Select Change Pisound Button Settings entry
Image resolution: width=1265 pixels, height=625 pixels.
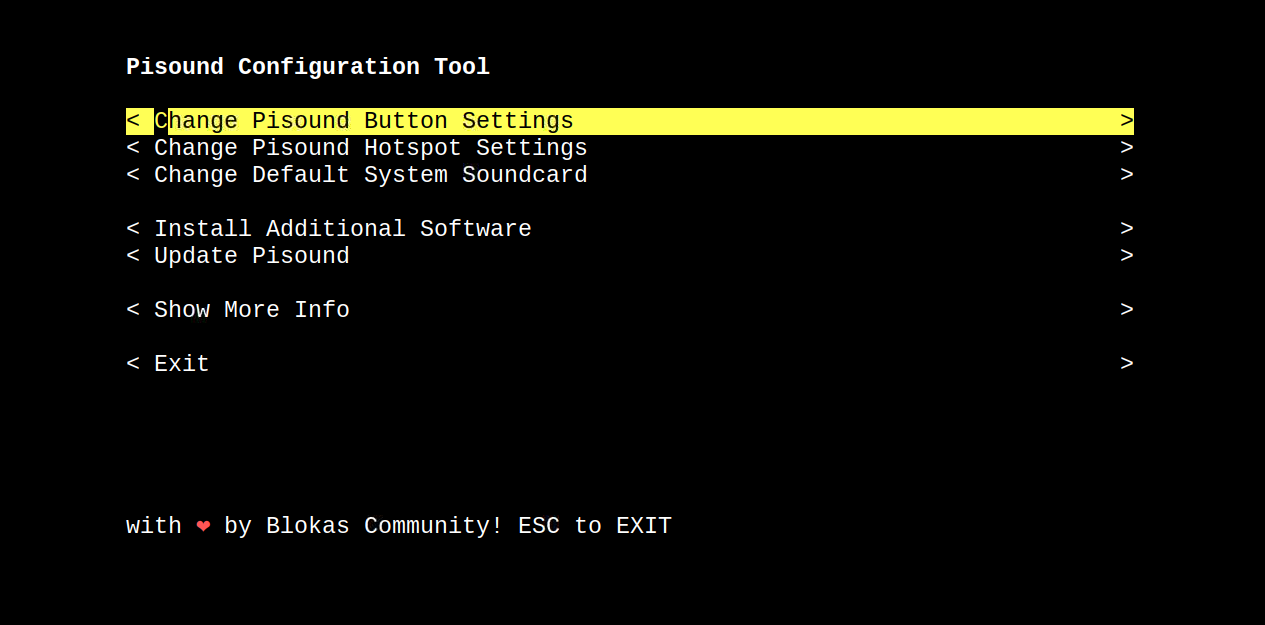coord(630,121)
